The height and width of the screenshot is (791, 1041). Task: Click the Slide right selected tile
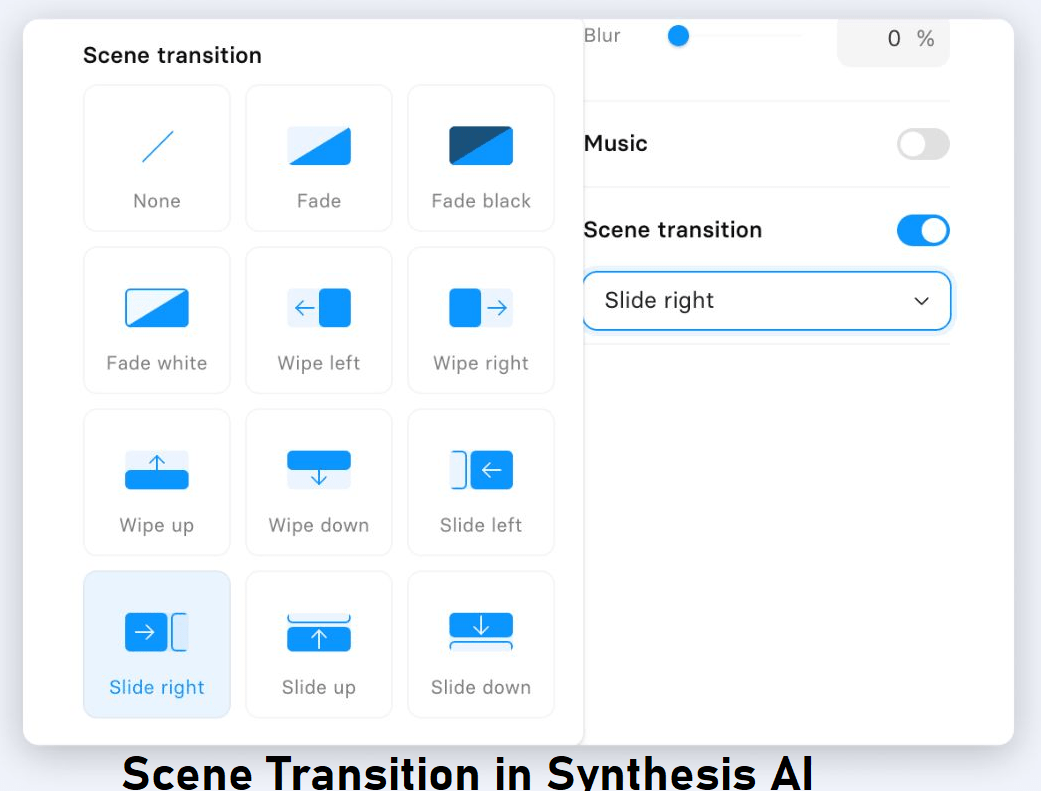coord(156,644)
